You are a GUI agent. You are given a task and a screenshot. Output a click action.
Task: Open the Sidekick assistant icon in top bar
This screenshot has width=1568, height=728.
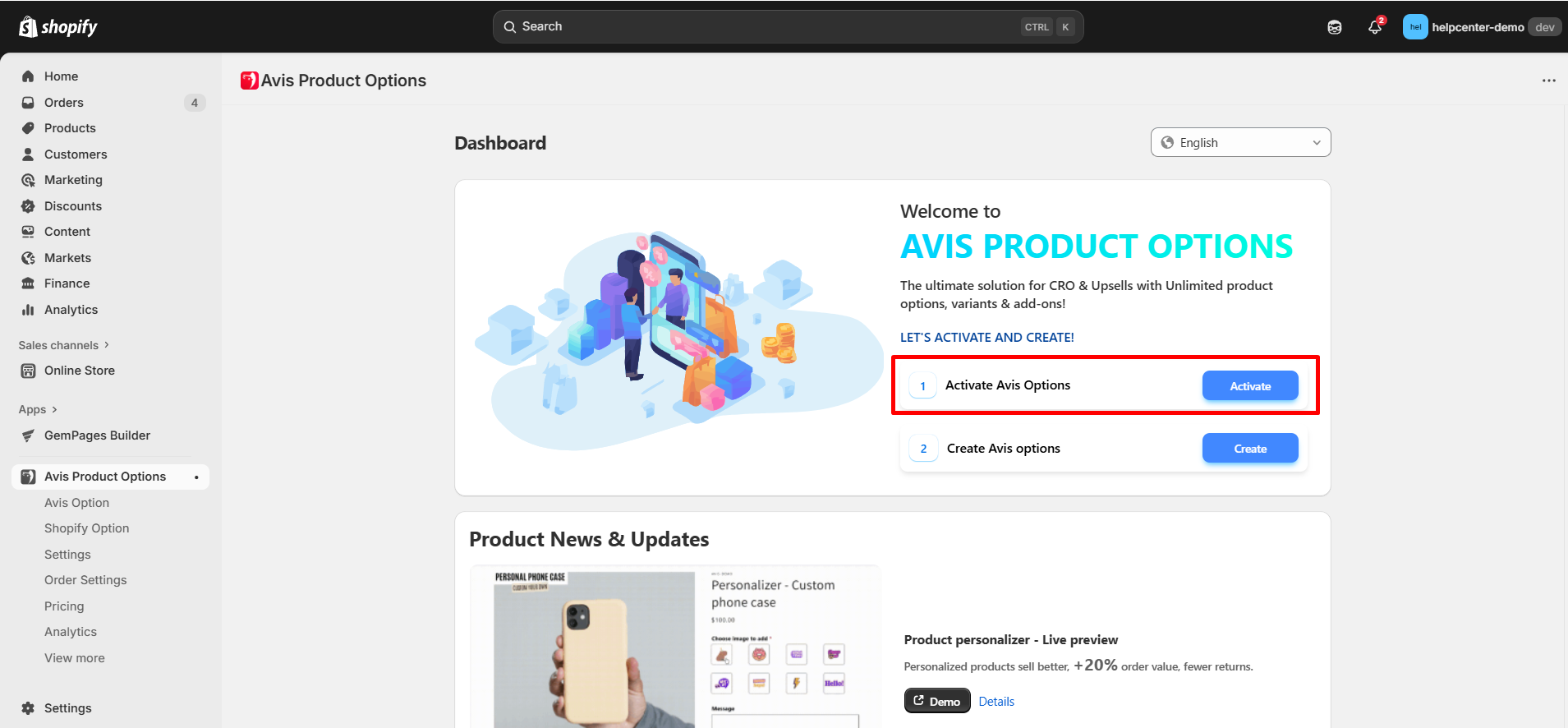pos(1335,27)
